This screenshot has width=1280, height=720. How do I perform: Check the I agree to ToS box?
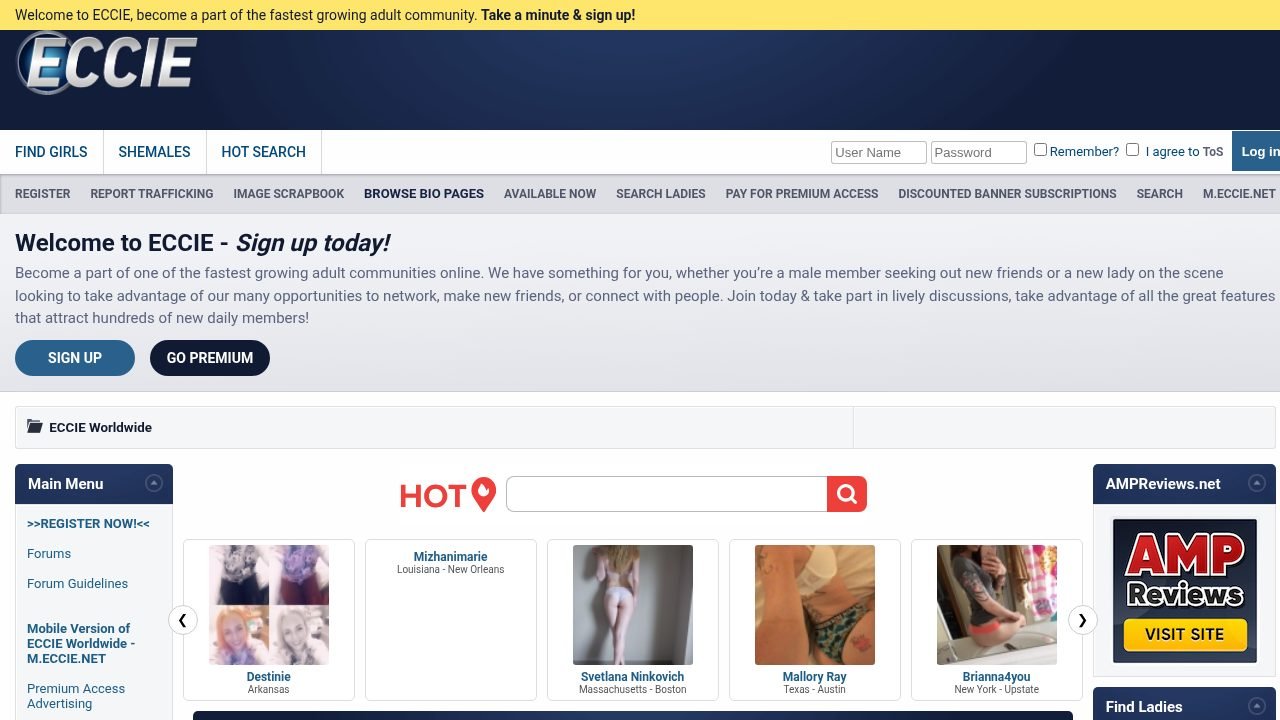pyautogui.click(x=1132, y=150)
